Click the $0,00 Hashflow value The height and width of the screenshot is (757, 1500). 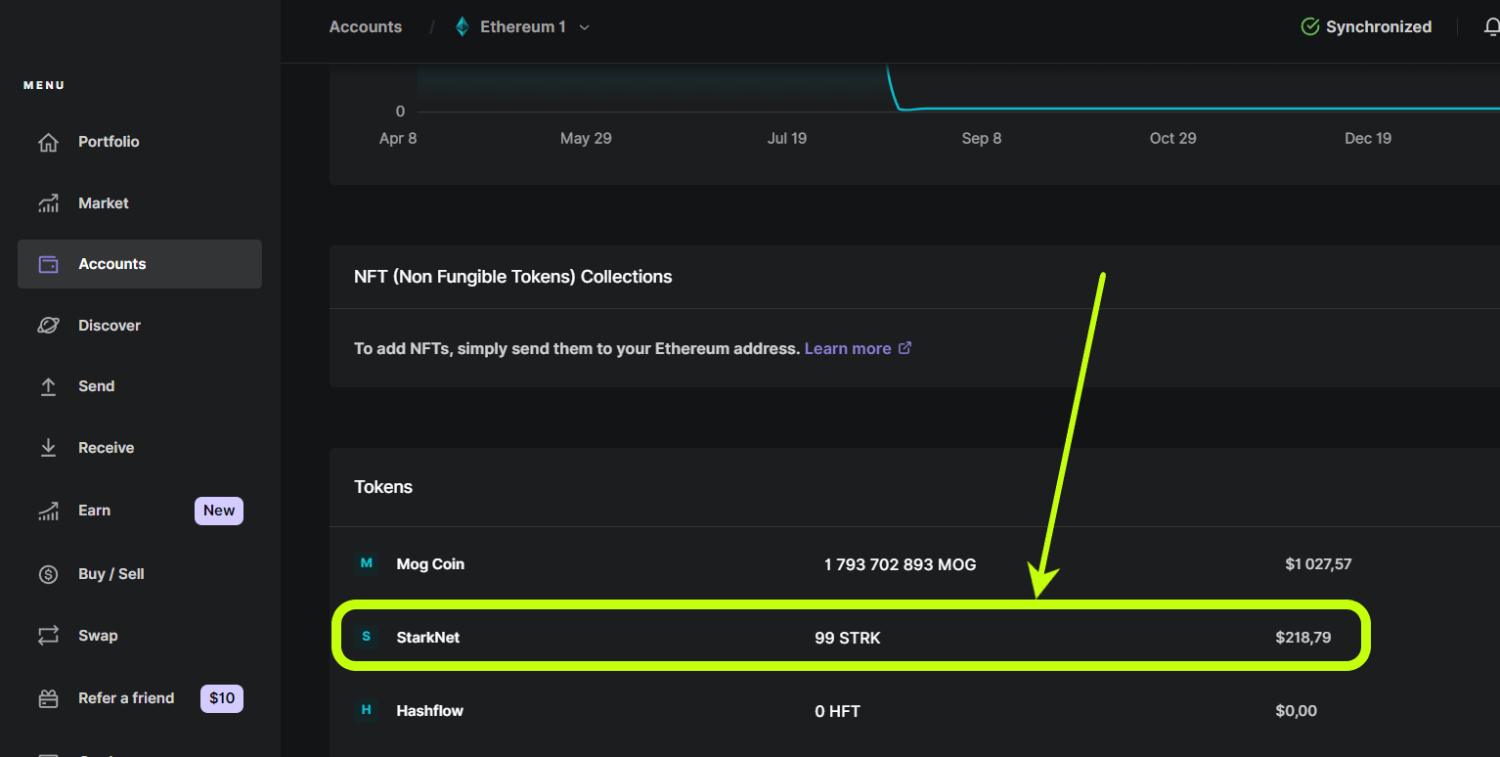tap(1296, 711)
